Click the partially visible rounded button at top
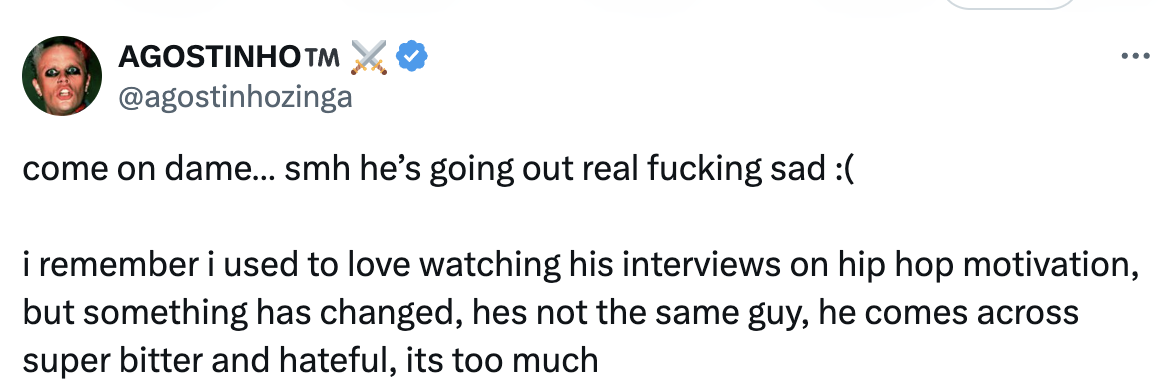1170x382 pixels. tap(1010, 4)
